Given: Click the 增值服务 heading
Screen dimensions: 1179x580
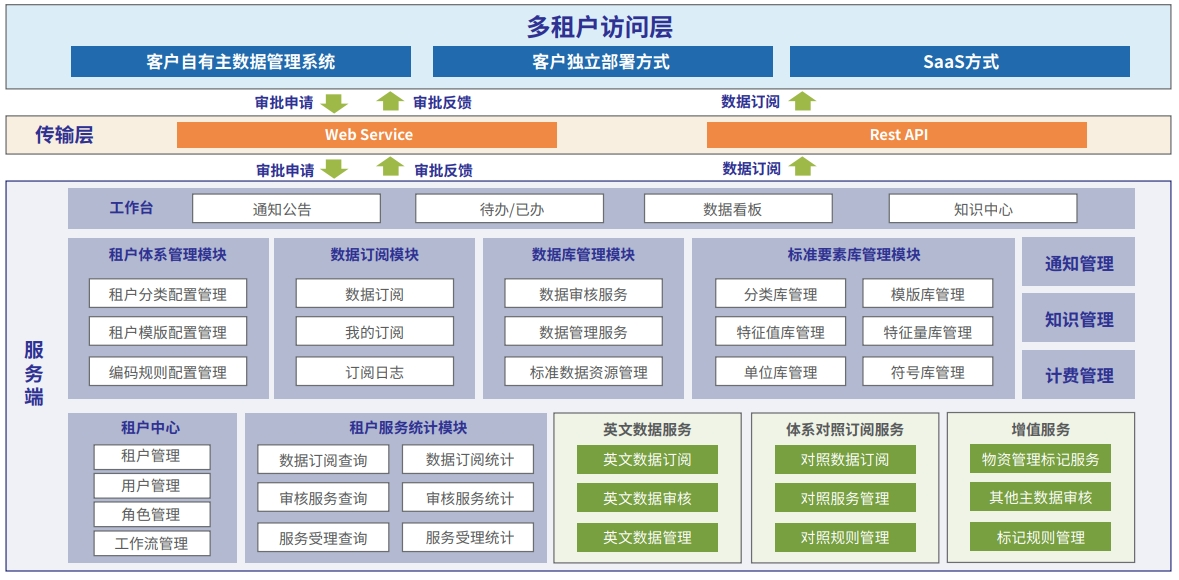Looking at the screenshot, I should tap(1041, 430).
